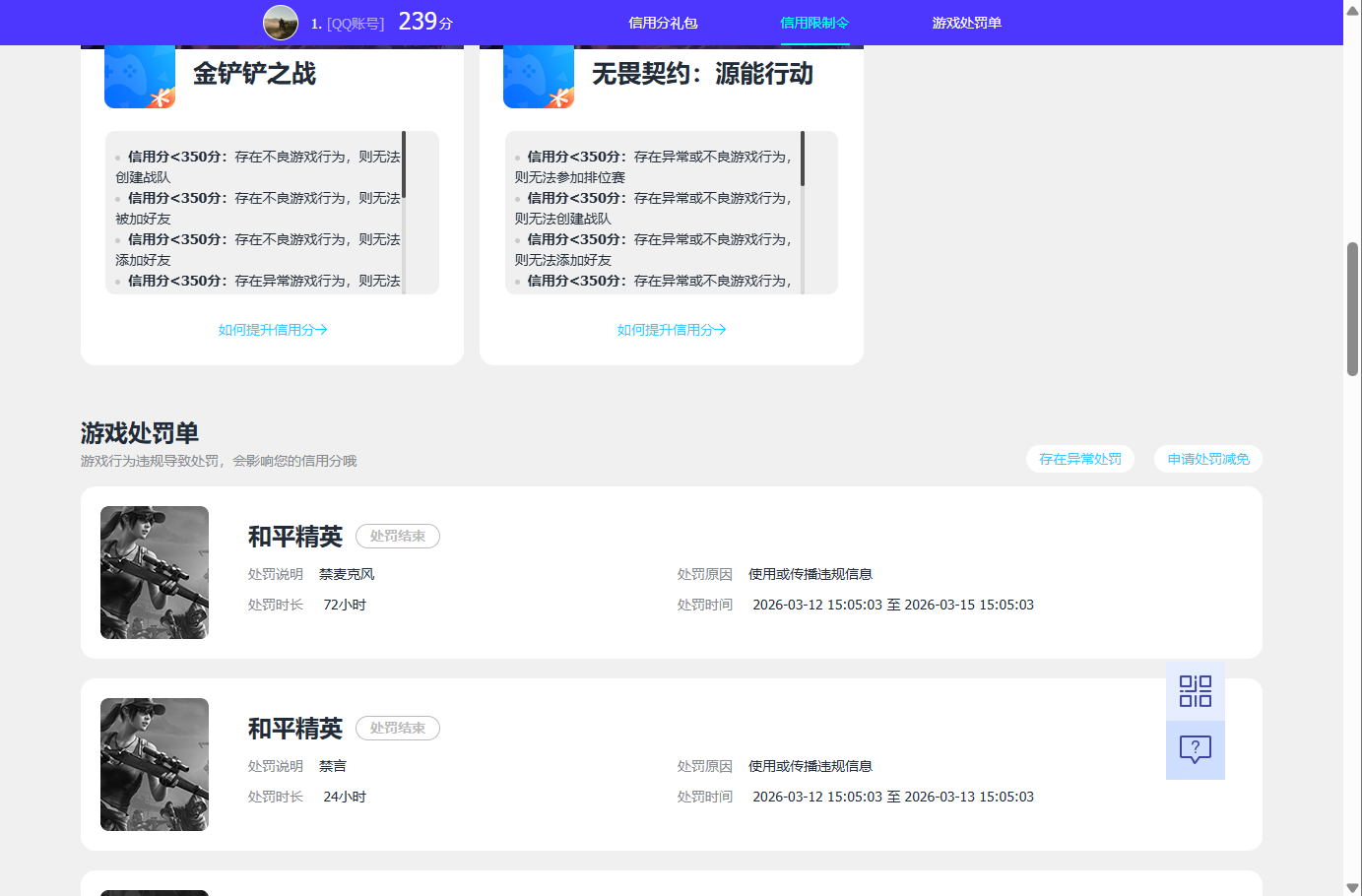
Task: Click the 处罚结束 status badge
Action: (397, 536)
